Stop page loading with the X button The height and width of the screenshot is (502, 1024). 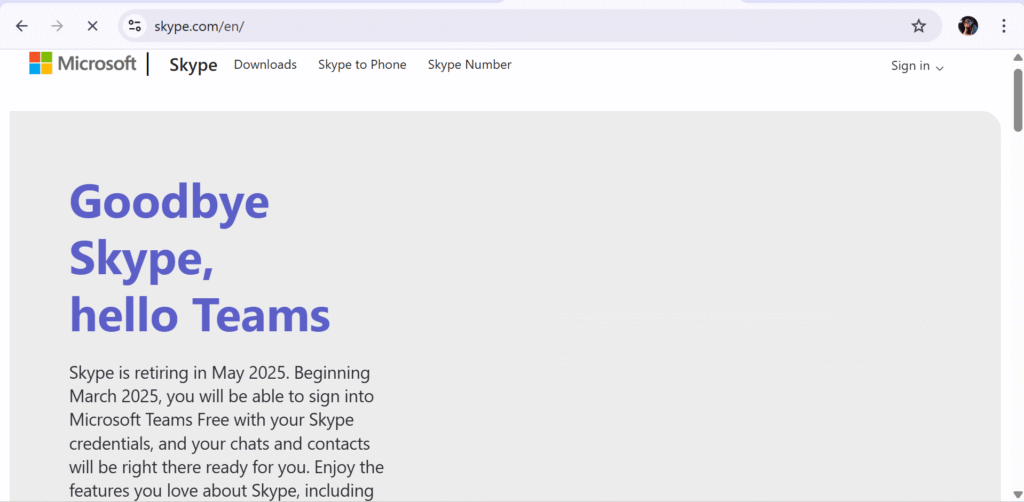pyautogui.click(x=92, y=26)
